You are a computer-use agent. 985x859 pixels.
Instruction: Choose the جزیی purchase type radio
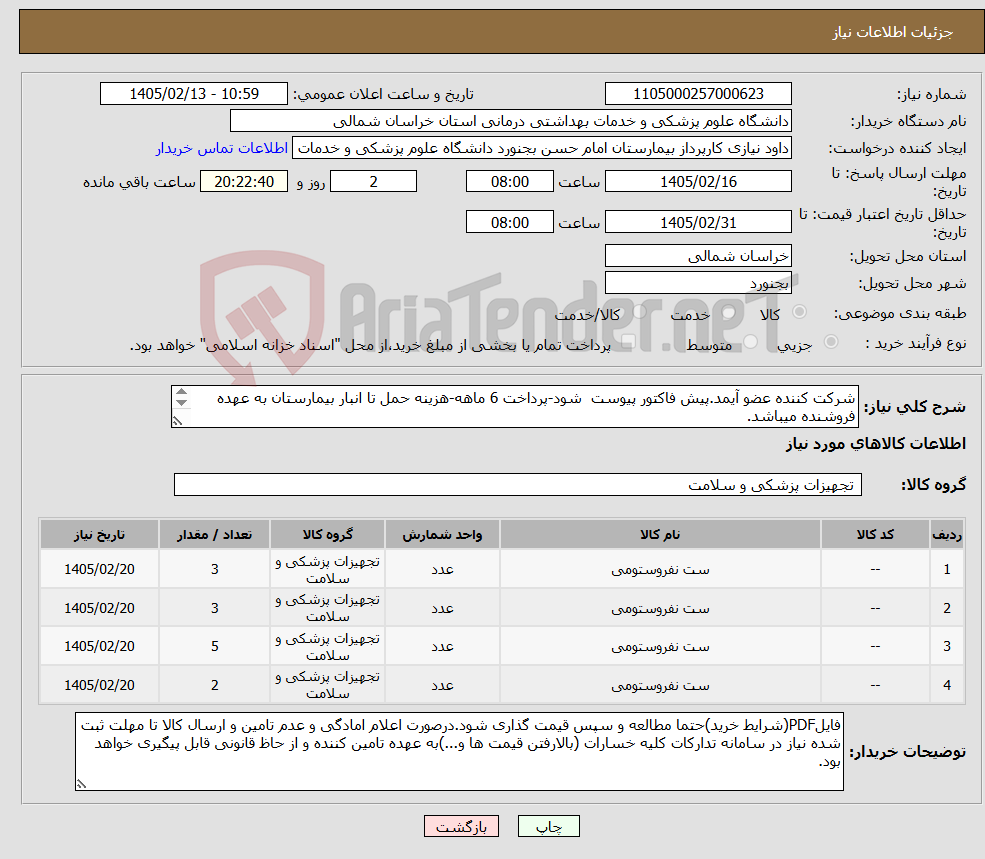[x=831, y=342]
